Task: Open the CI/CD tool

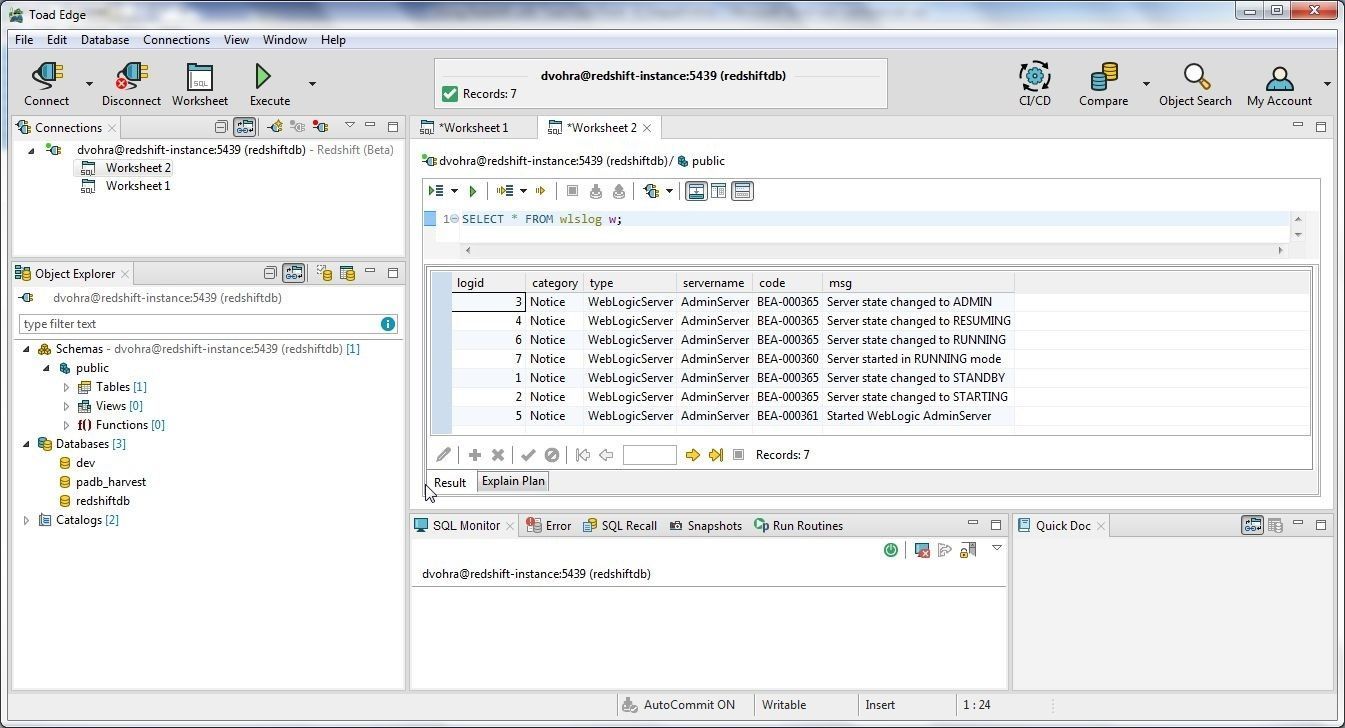Action: tap(1035, 84)
